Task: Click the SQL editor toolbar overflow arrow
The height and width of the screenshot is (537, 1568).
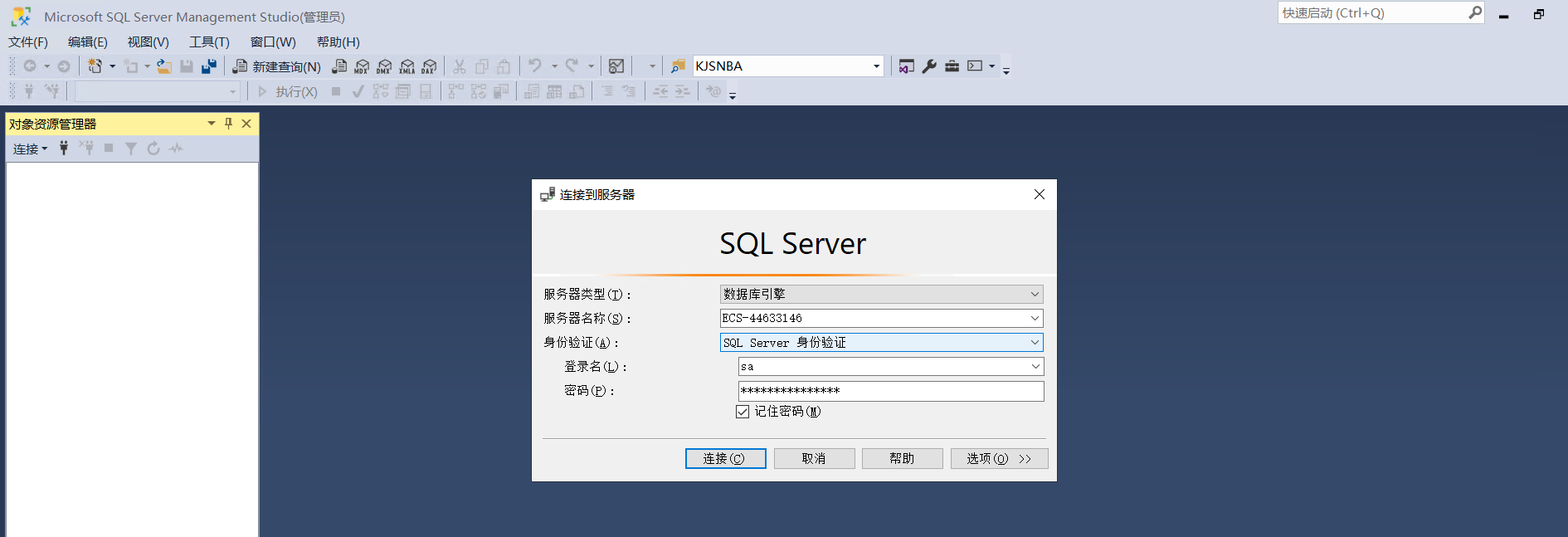Action: tap(733, 95)
